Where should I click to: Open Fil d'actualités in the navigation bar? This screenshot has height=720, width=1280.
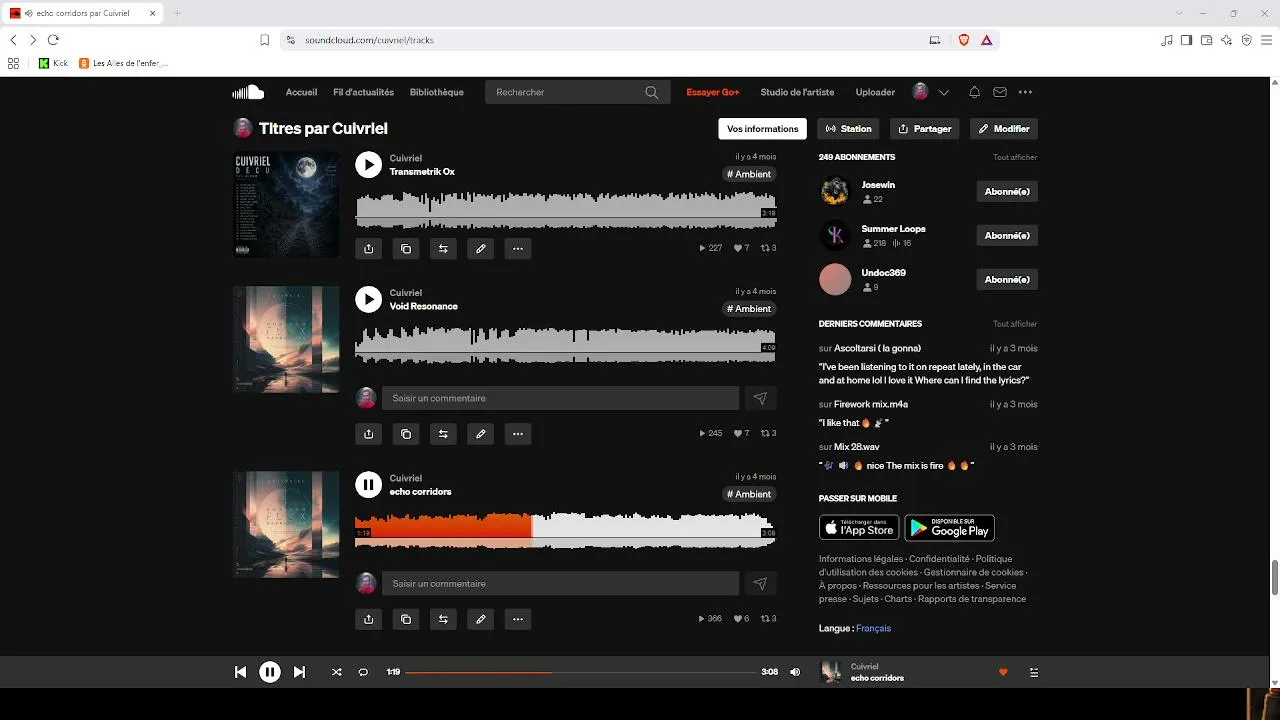[363, 92]
